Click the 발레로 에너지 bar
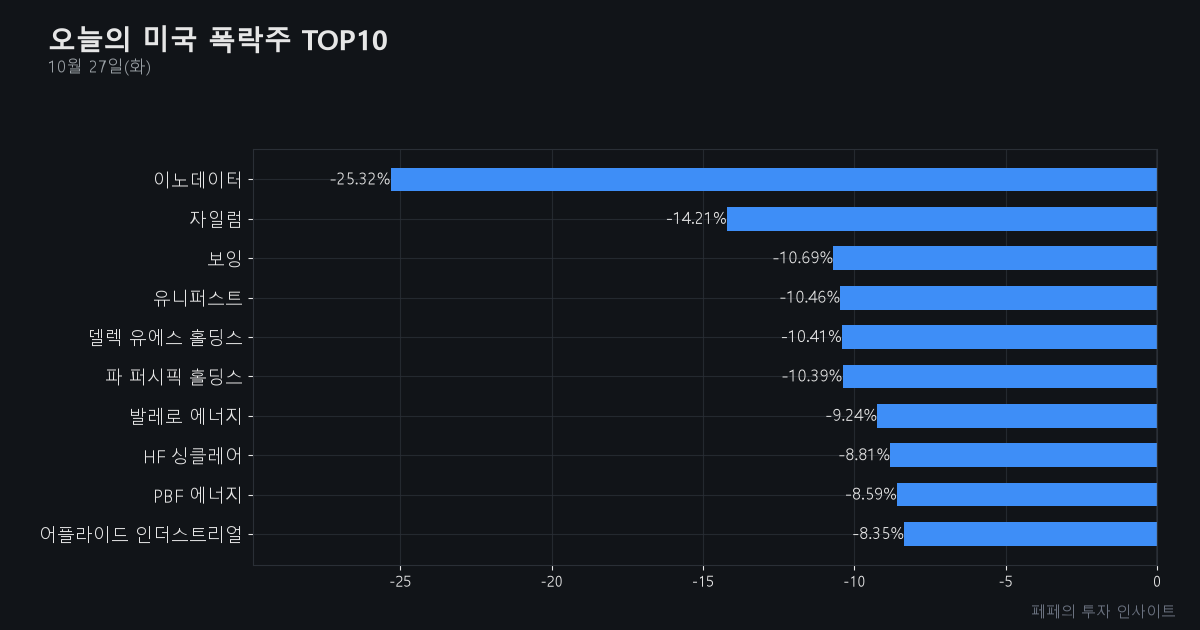 1017,416
